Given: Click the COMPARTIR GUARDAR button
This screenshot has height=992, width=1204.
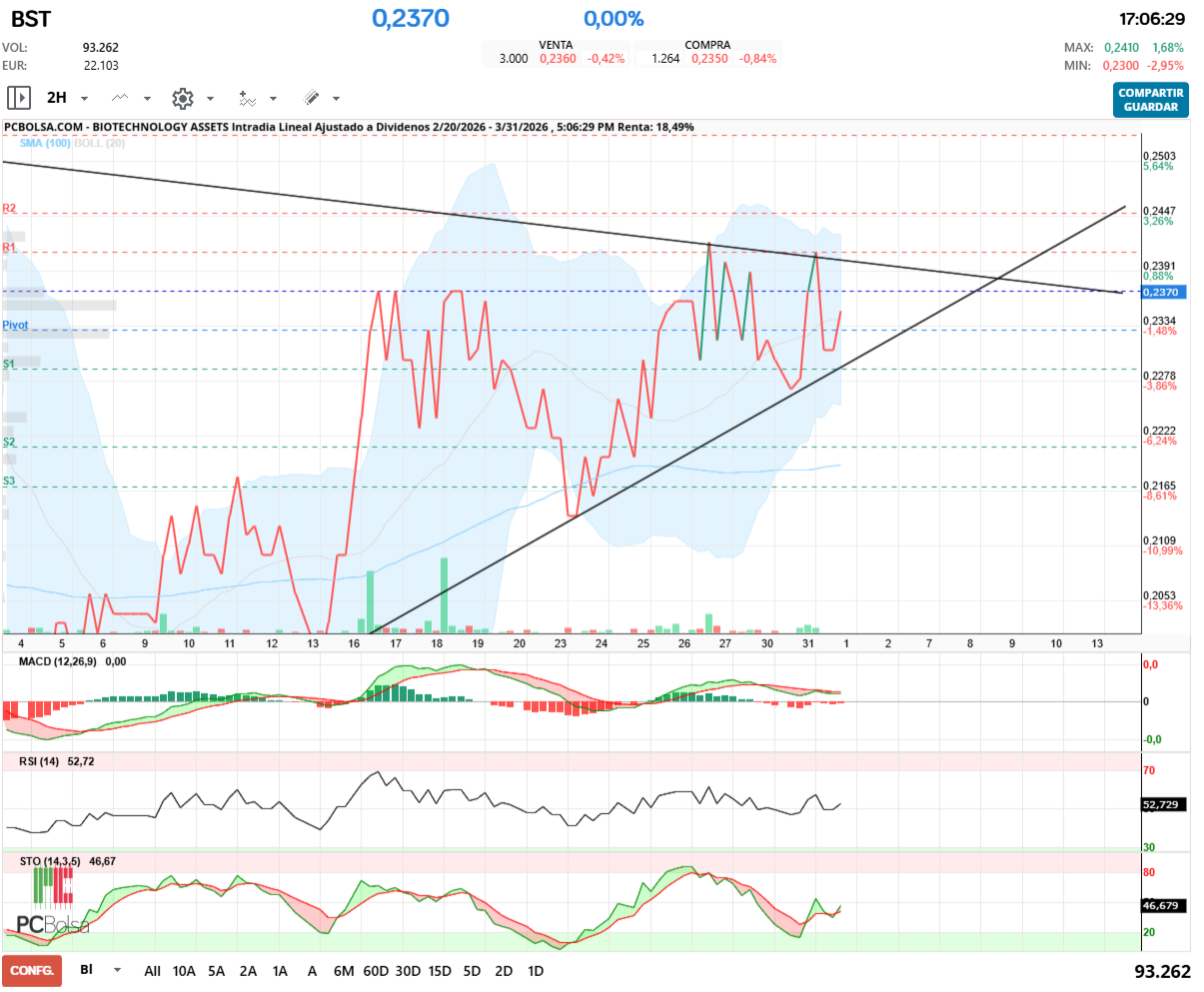Looking at the screenshot, I should tap(1150, 100).
